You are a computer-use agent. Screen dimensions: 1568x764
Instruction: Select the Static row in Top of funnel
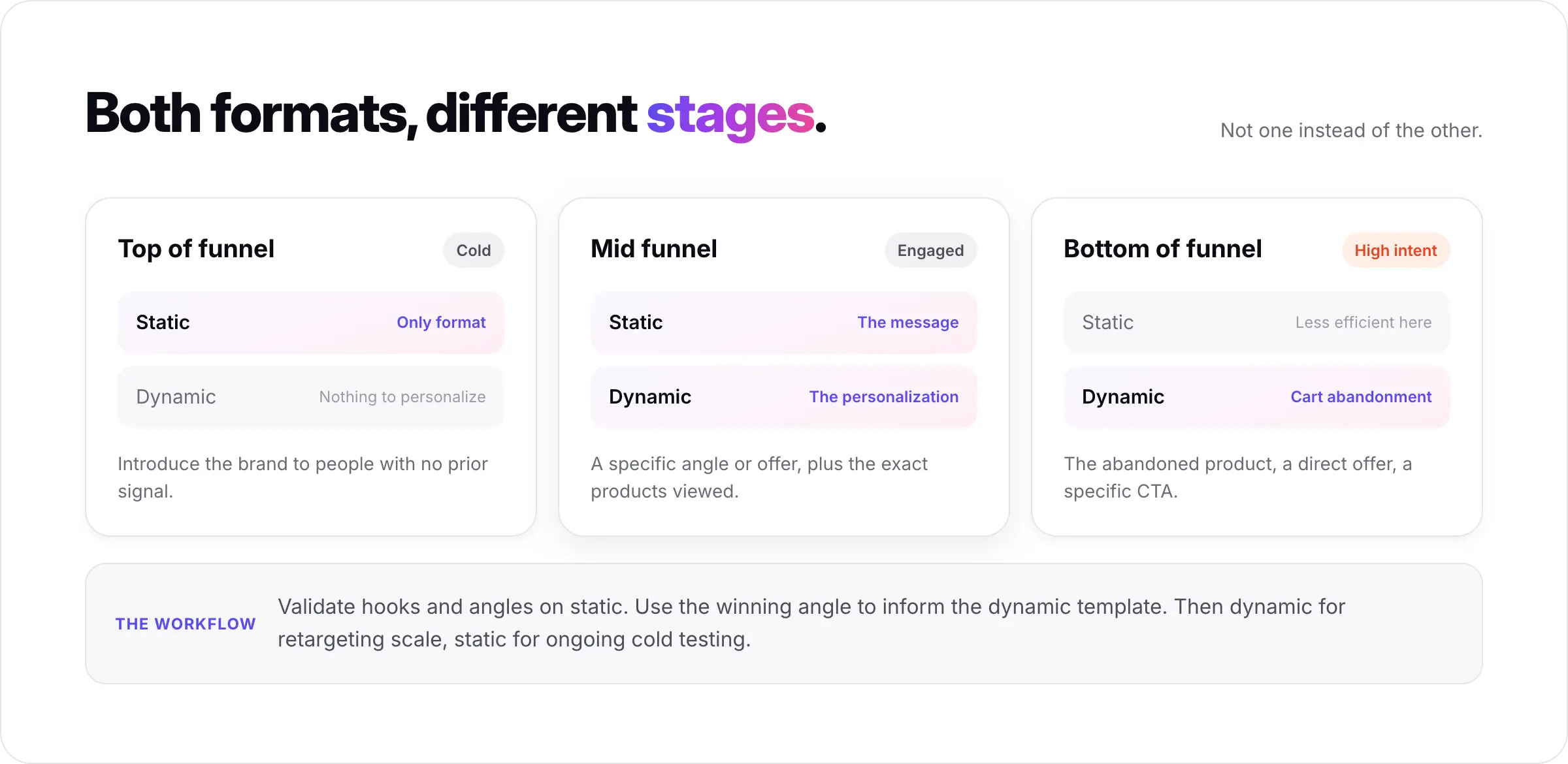point(311,323)
